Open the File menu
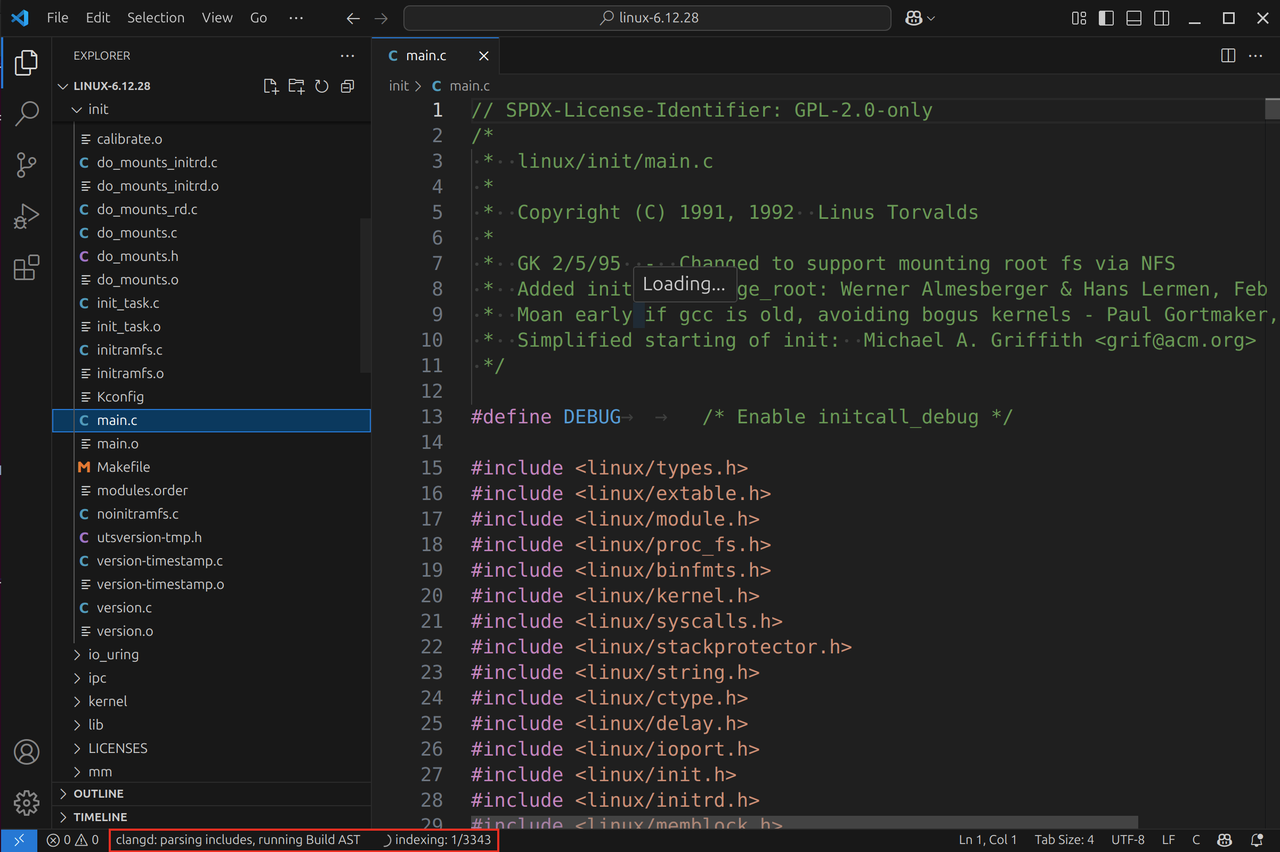This screenshot has height=852, width=1280. click(57, 18)
